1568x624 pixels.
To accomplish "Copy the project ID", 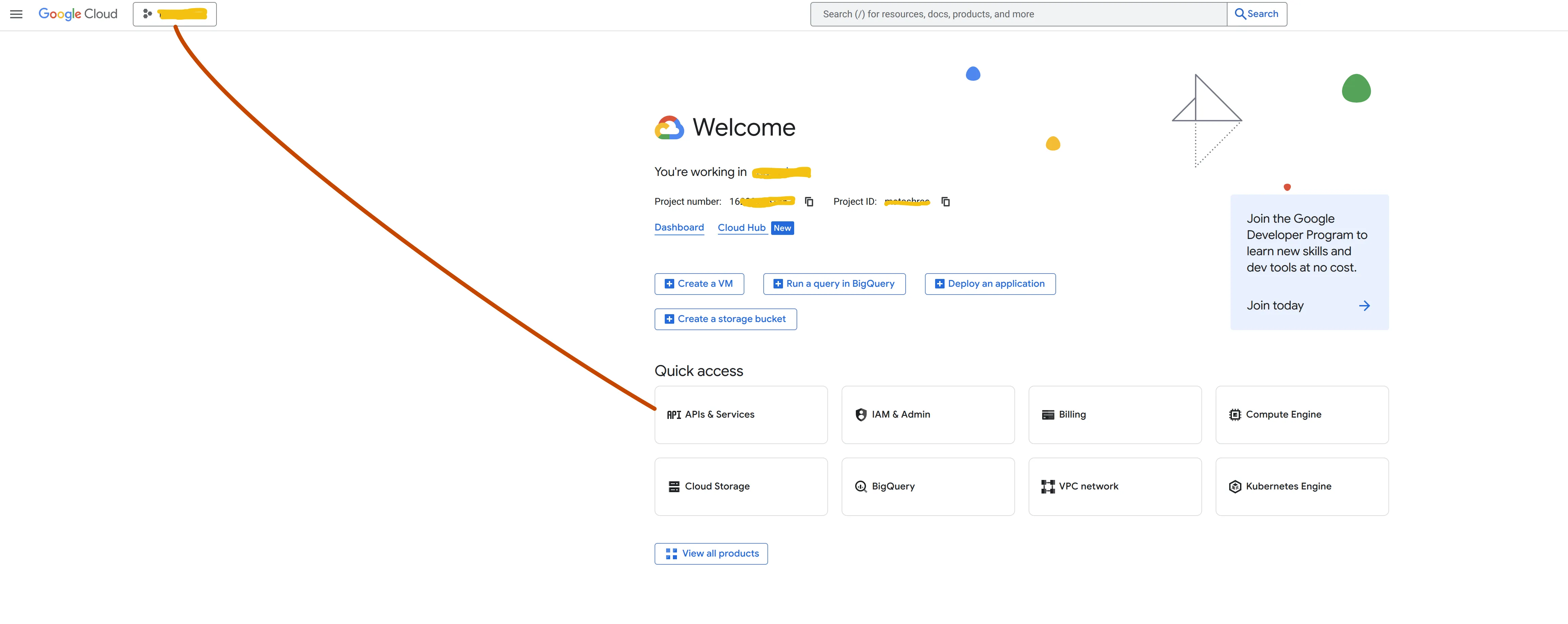I will point(945,202).
